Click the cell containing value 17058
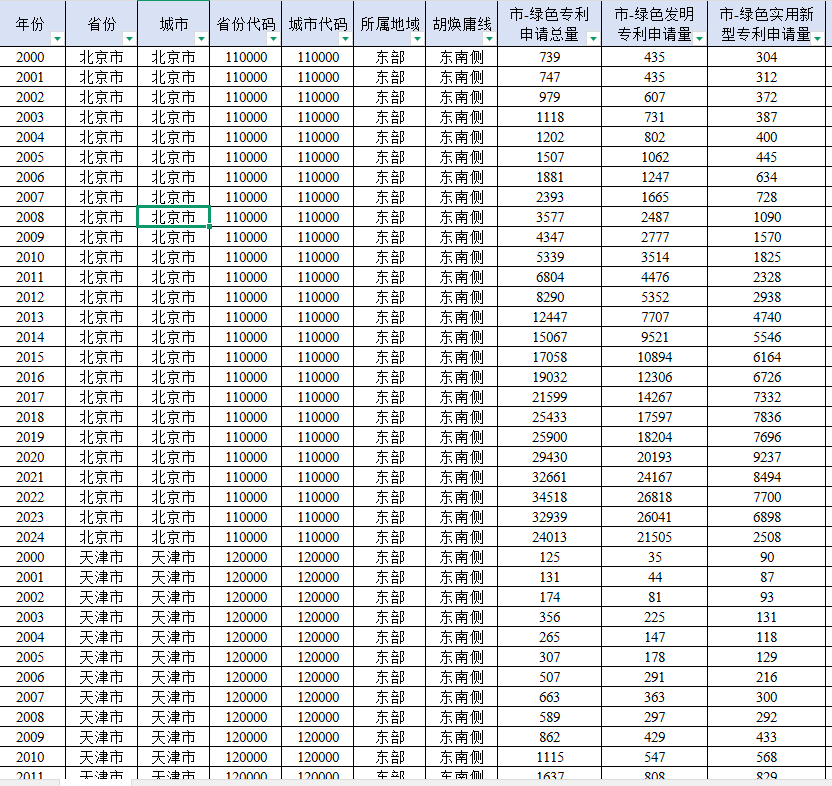The width and height of the screenshot is (832, 786). (x=550, y=357)
